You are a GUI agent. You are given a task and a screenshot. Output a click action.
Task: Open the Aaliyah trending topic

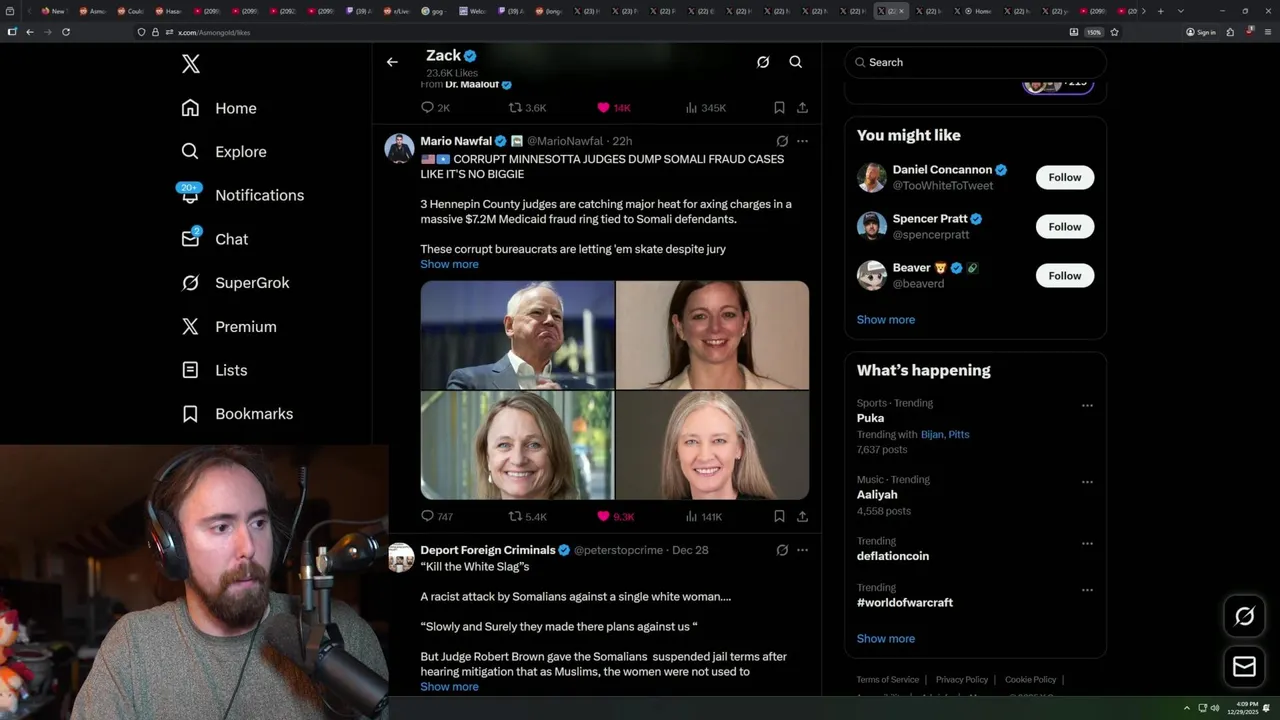(x=877, y=495)
